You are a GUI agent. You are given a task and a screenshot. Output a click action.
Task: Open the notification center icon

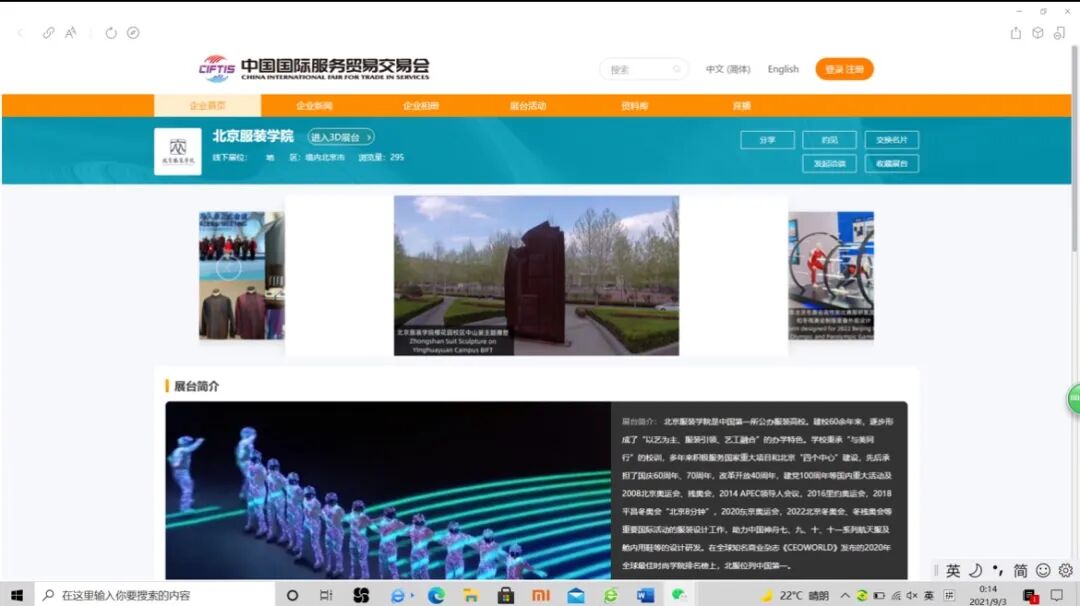pyautogui.click(x=1057, y=595)
